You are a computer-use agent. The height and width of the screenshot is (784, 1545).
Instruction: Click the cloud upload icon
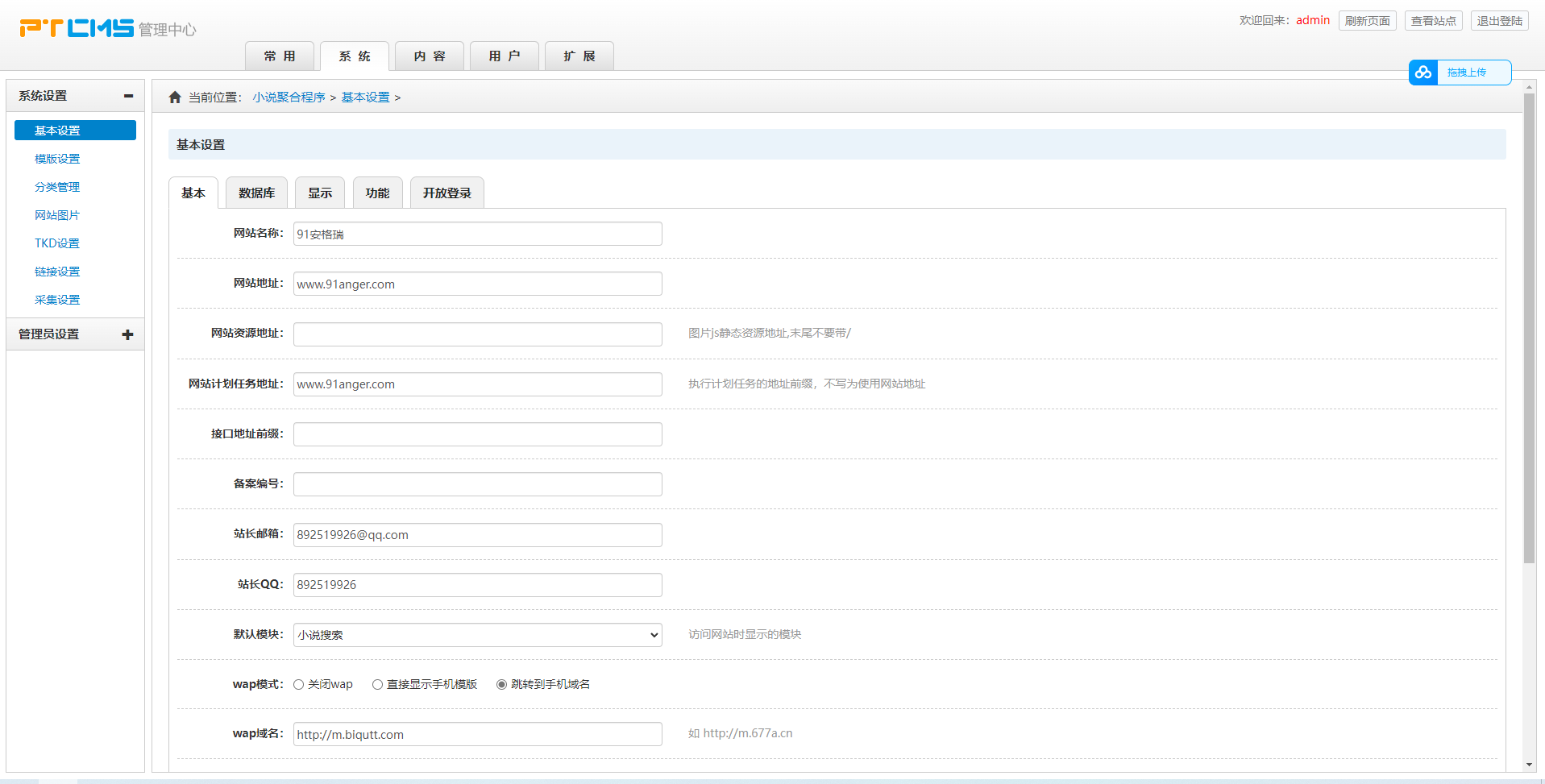click(x=1423, y=73)
